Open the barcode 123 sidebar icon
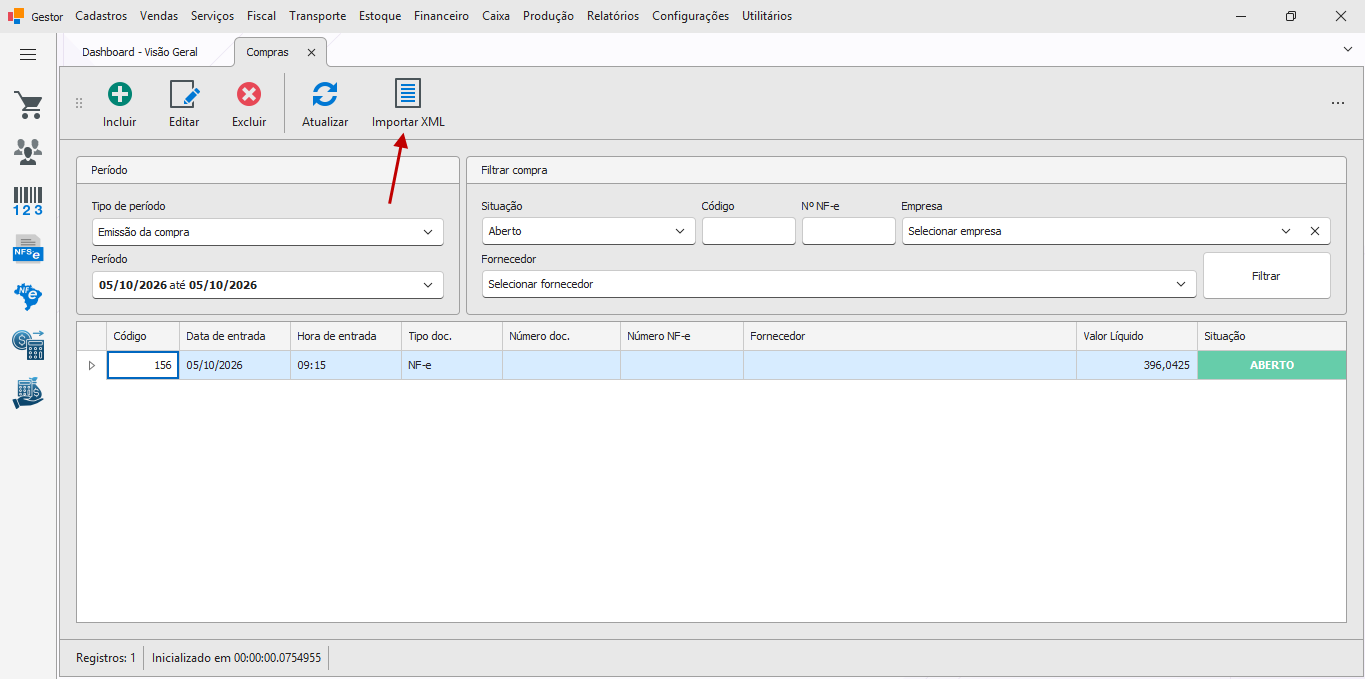1365x679 pixels. point(28,200)
